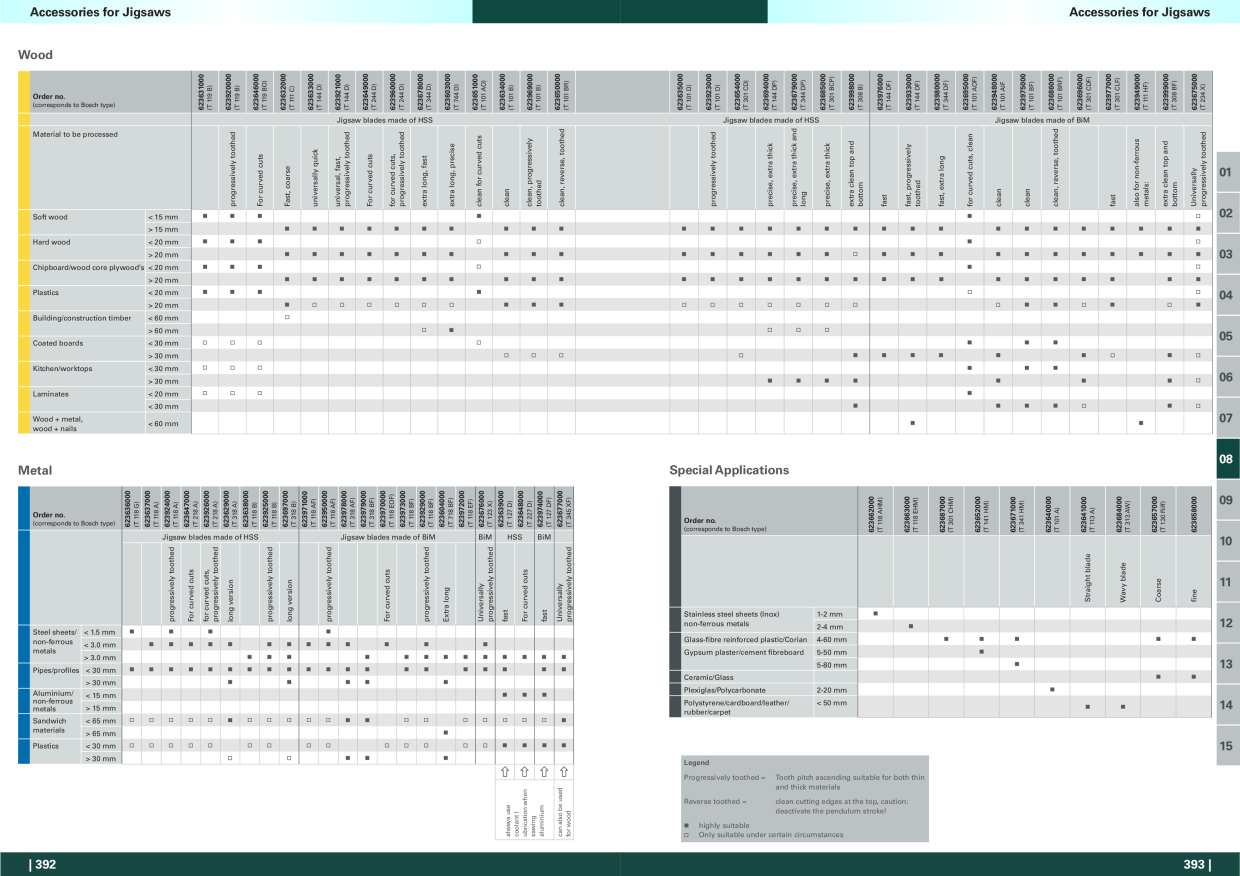Click the 'Special Applications' heading

(729, 470)
